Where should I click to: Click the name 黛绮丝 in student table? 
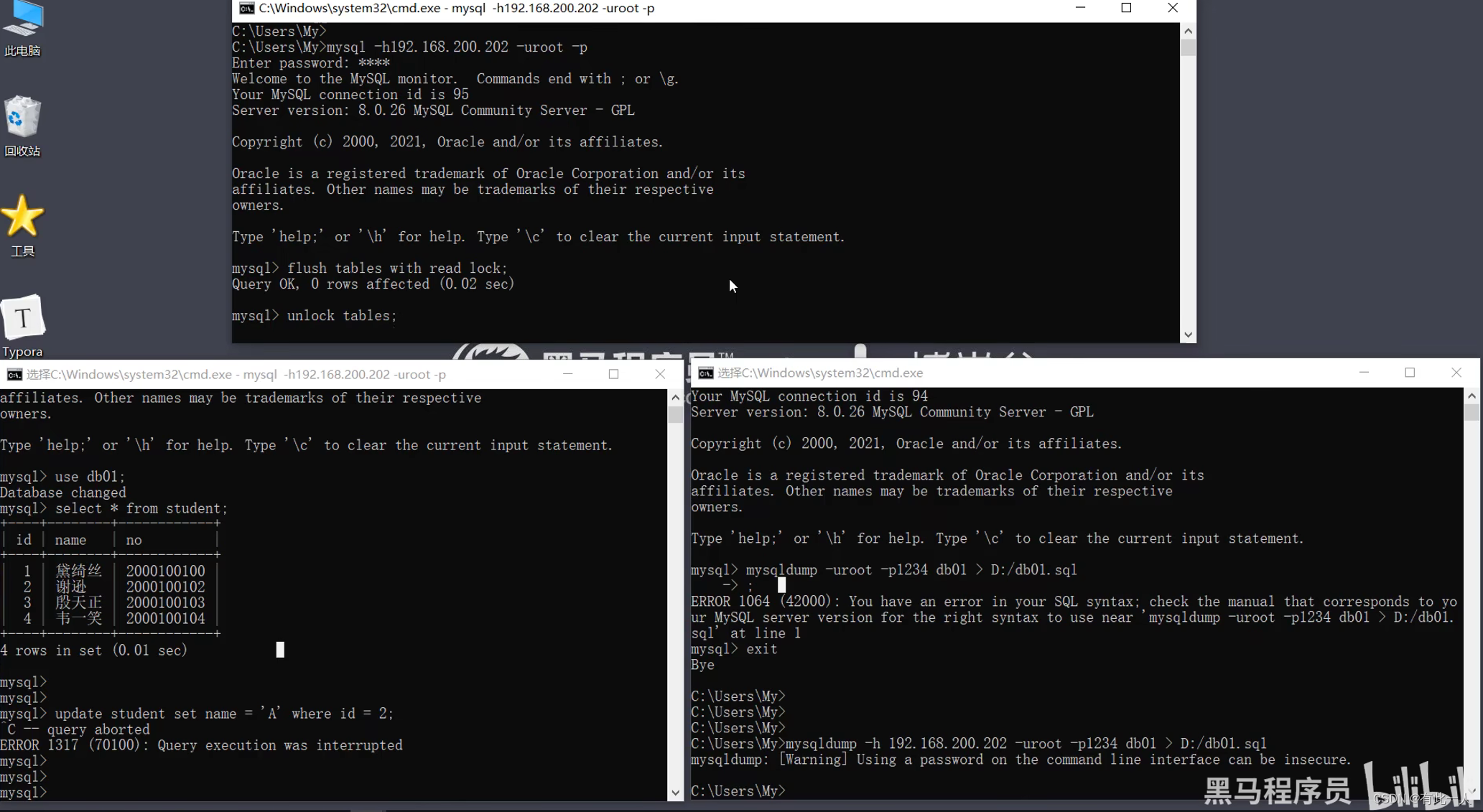pos(79,571)
